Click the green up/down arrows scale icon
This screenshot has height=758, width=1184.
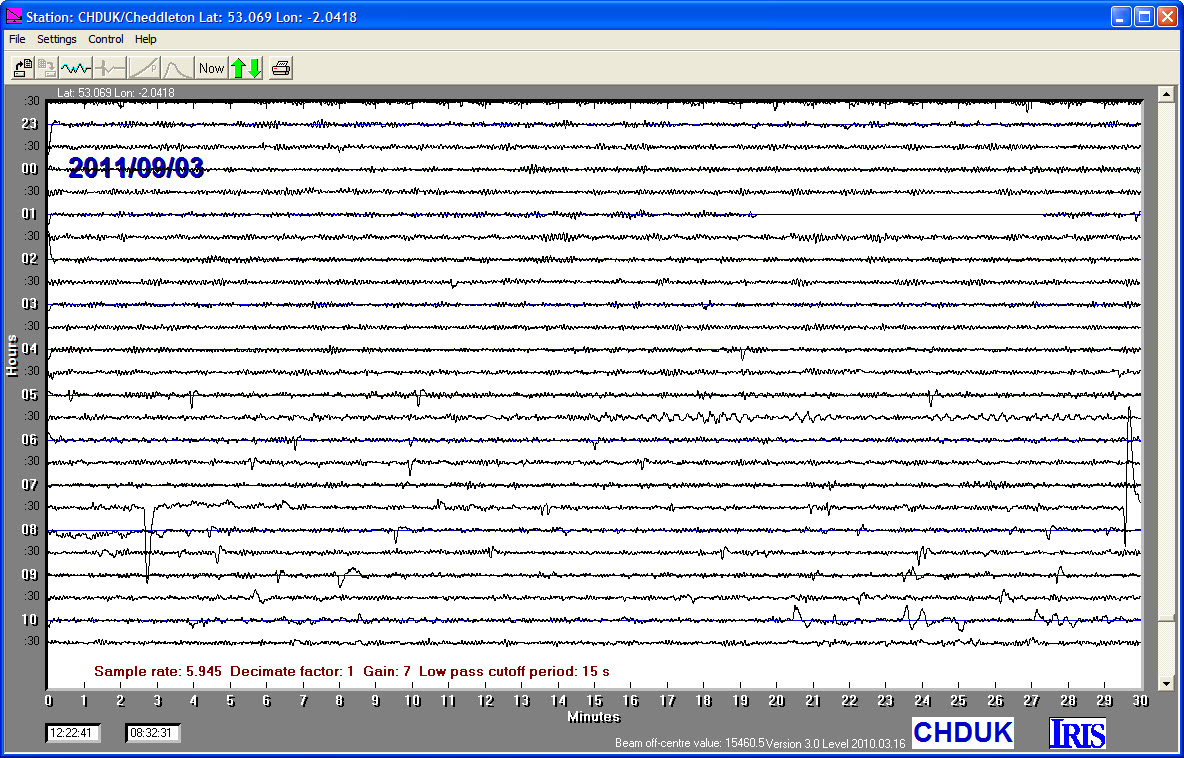pos(246,68)
